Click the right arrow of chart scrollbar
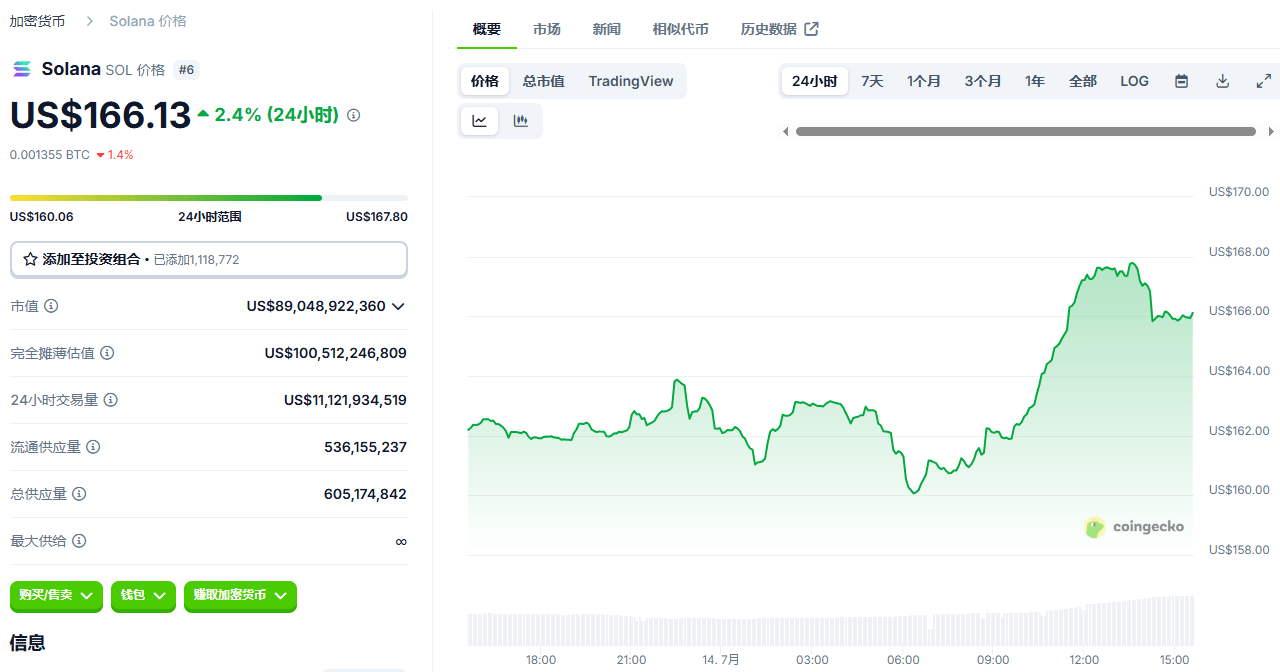 [x=1271, y=131]
